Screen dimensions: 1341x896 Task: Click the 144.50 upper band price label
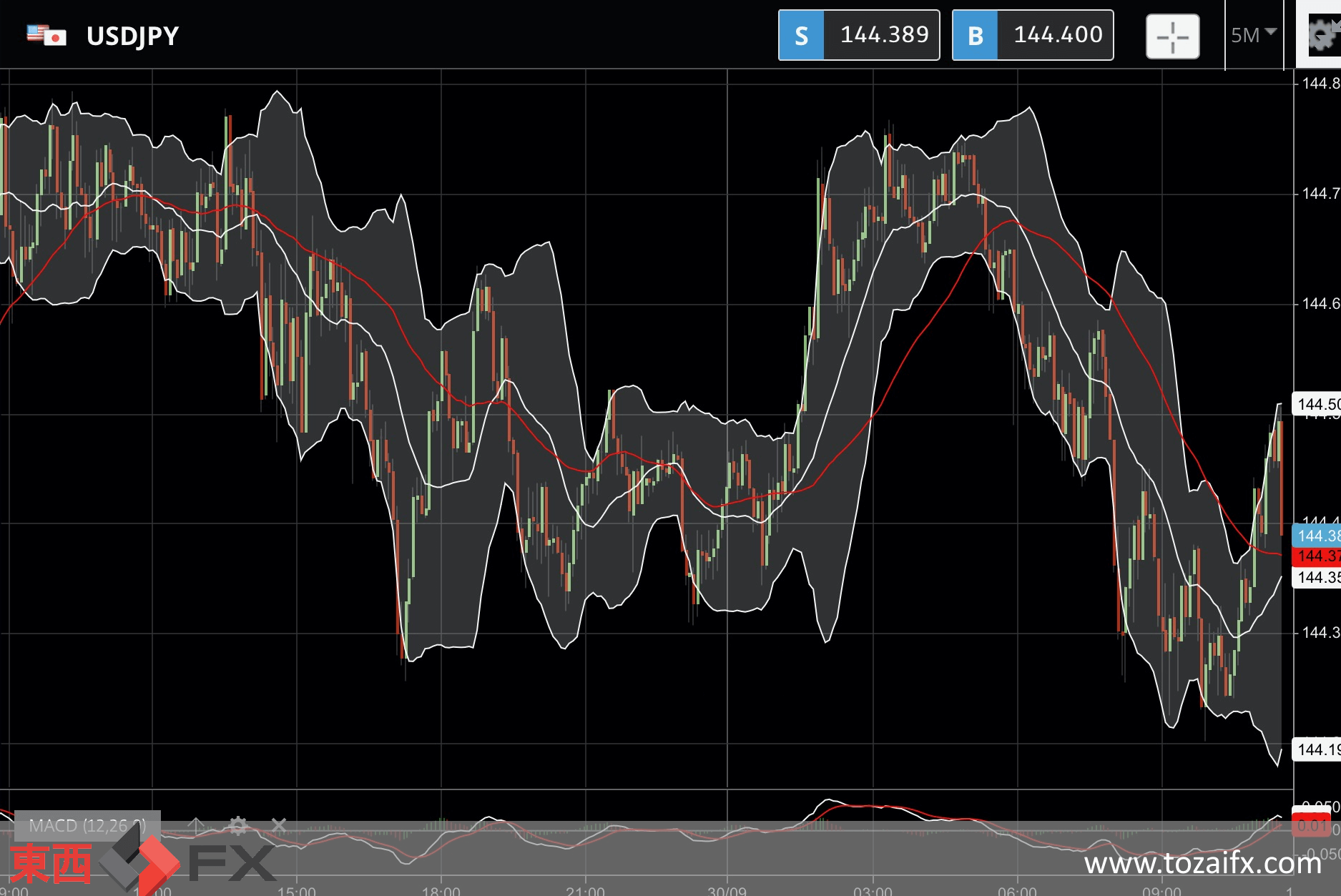[x=1317, y=404]
